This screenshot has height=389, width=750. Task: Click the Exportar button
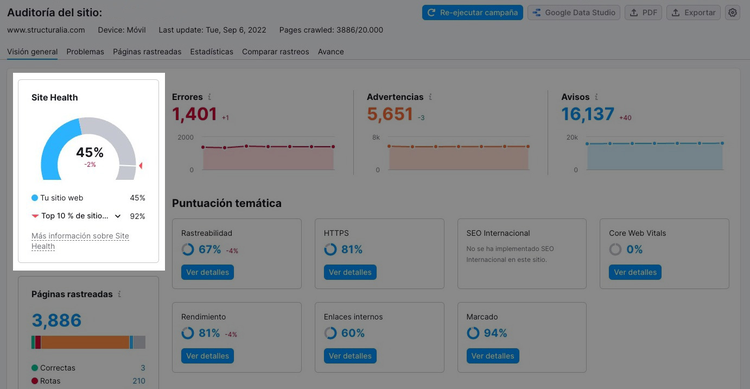(x=694, y=12)
